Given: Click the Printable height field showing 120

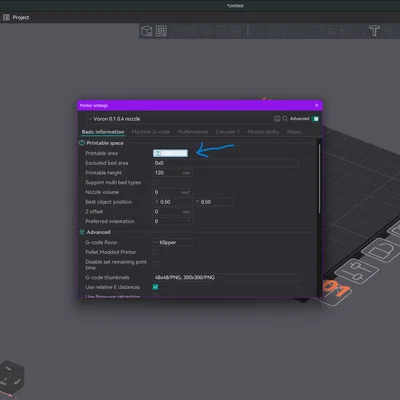Looking at the screenshot, I should 172,173.
